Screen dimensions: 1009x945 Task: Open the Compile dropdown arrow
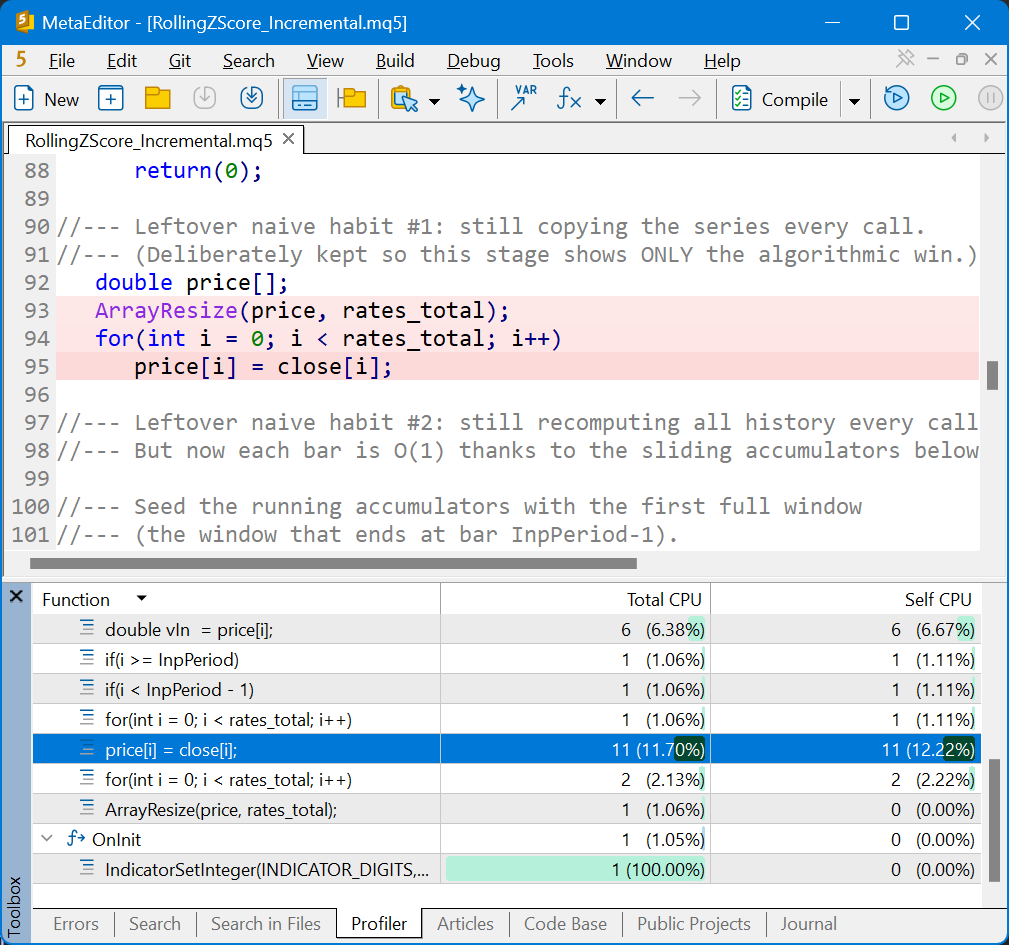coord(855,101)
